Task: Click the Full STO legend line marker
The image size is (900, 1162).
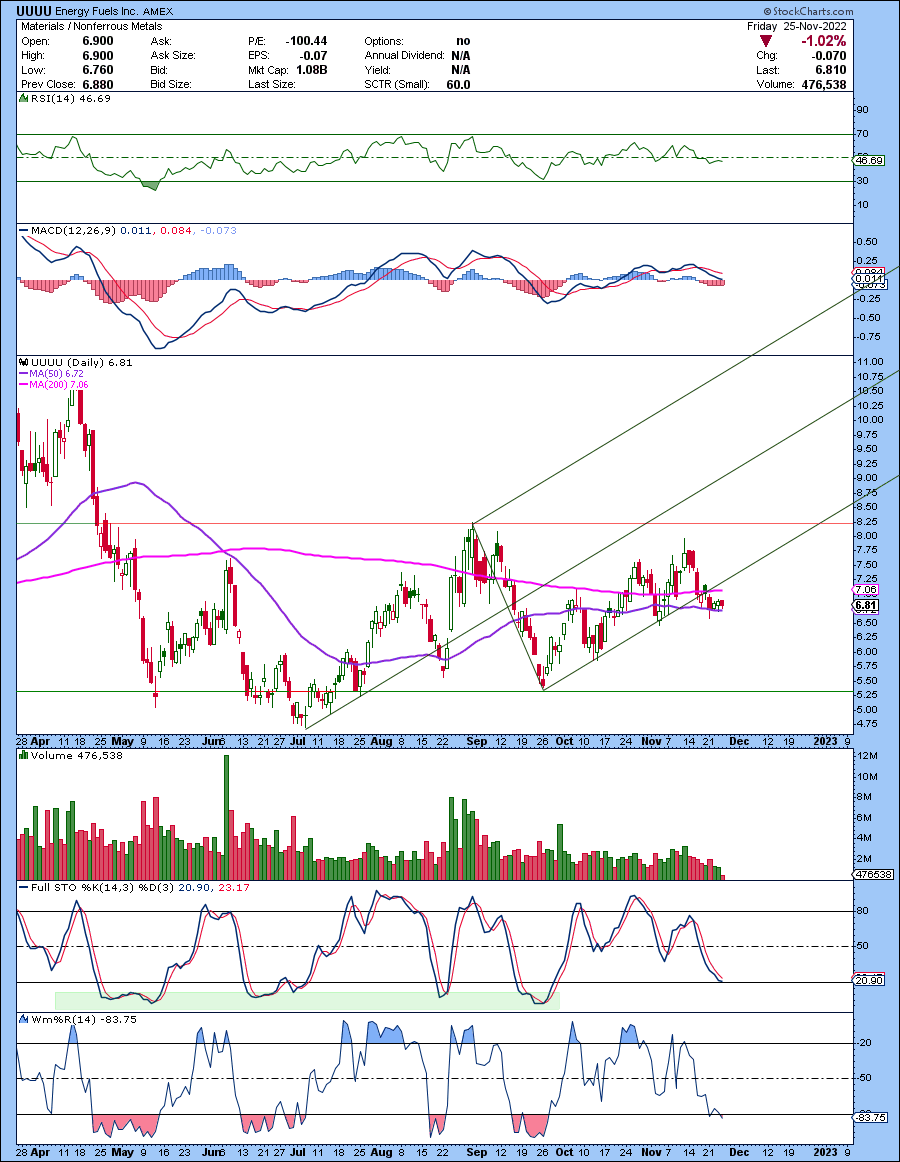Action: pyautogui.click(x=24, y=887)
